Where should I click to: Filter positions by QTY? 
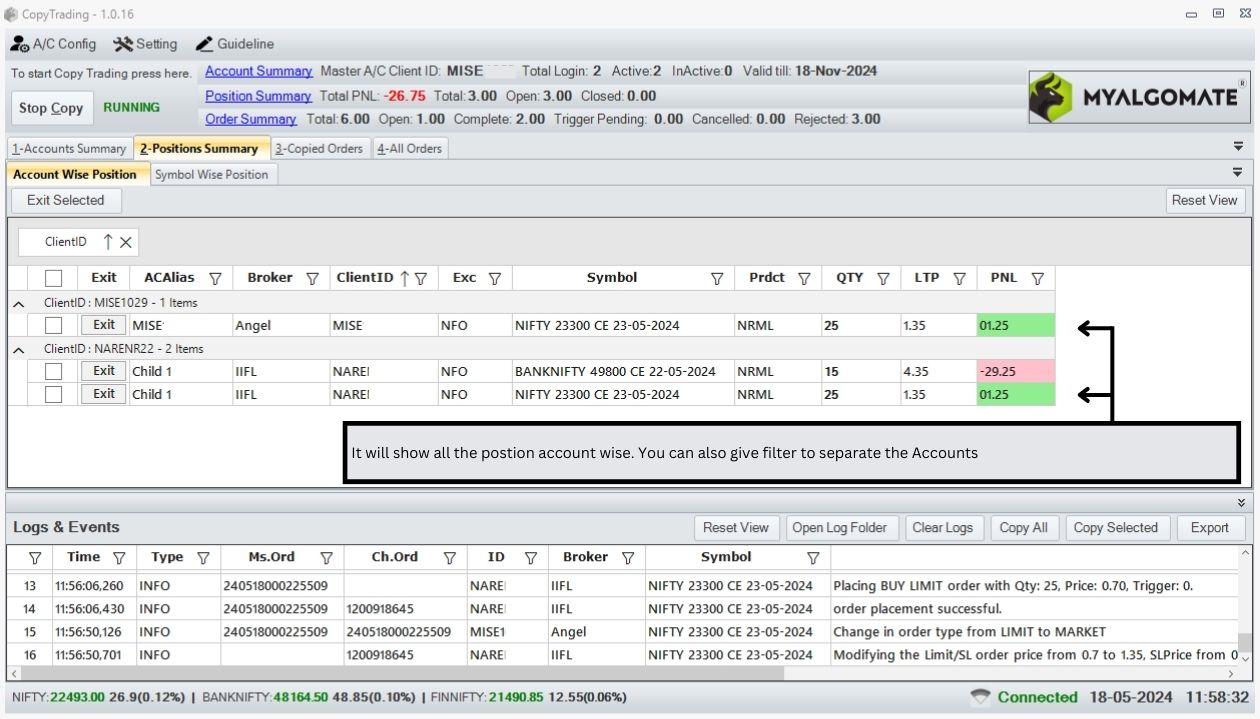pyautogui.click(x=883, y=278)
